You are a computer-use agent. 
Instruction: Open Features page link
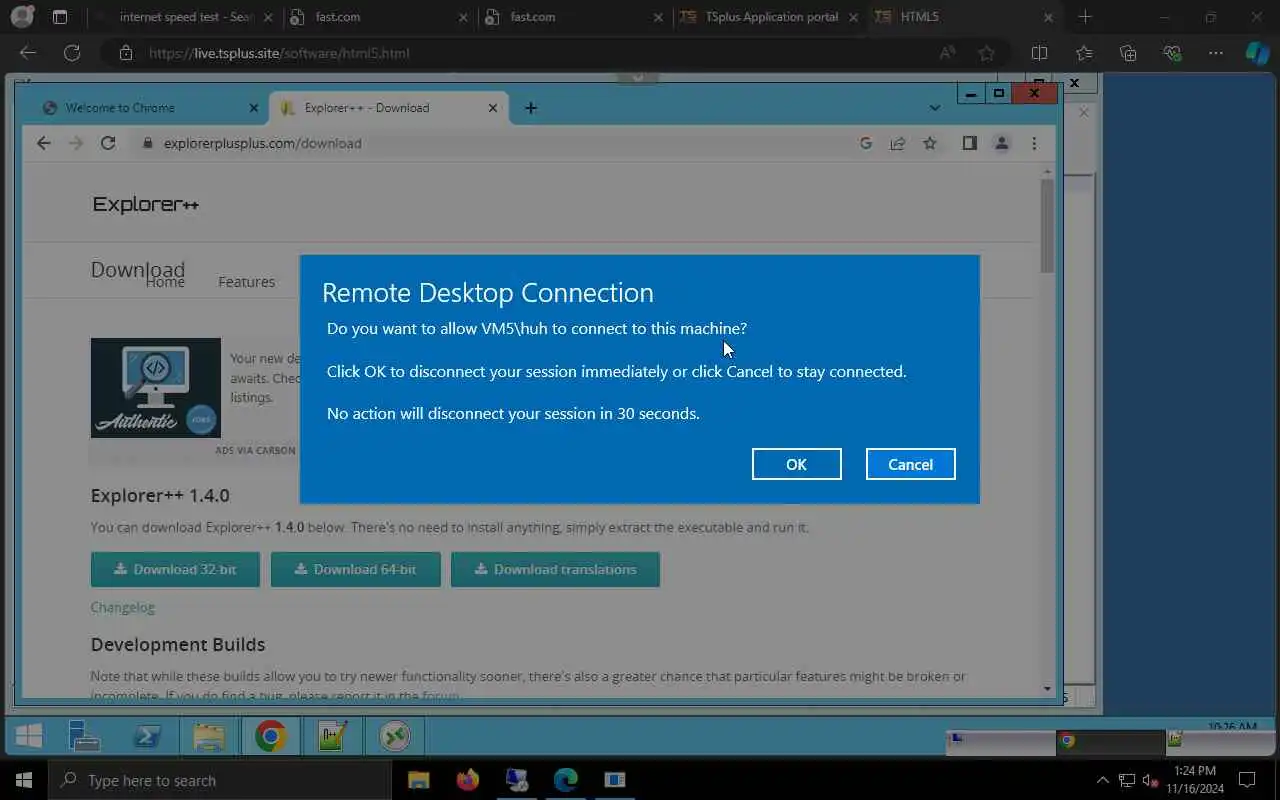[x=247, y=282]
